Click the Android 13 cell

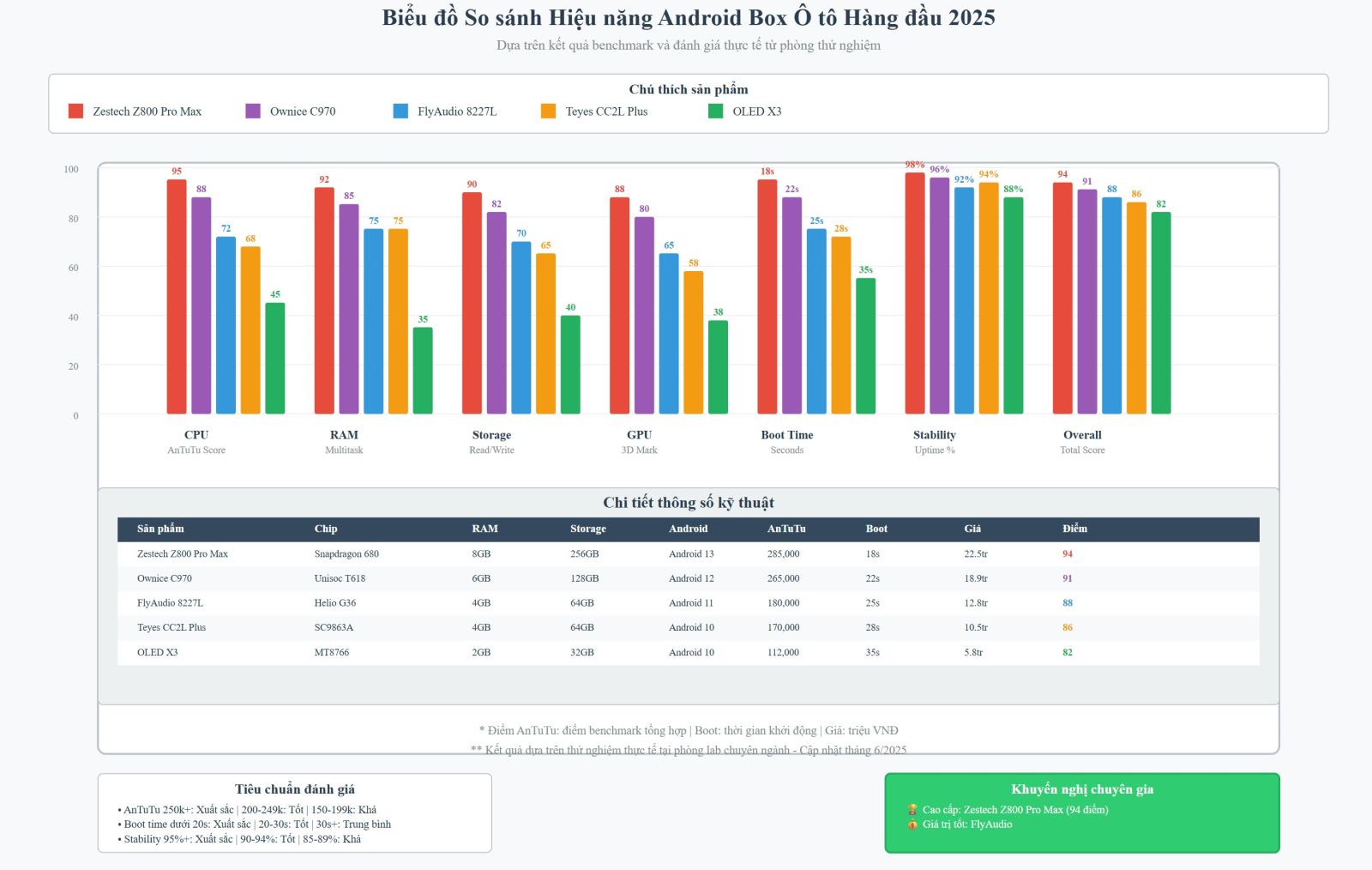[691, 554]
